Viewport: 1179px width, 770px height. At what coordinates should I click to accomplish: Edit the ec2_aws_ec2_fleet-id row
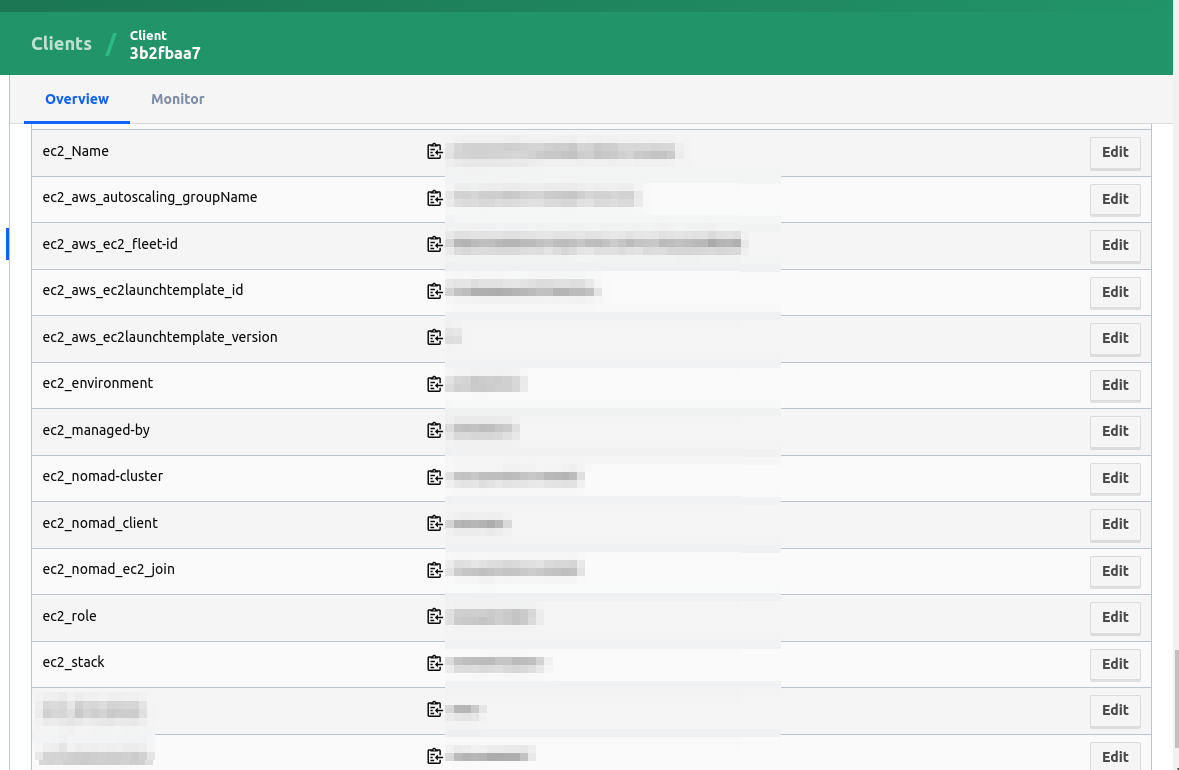tap(1115, 245)
